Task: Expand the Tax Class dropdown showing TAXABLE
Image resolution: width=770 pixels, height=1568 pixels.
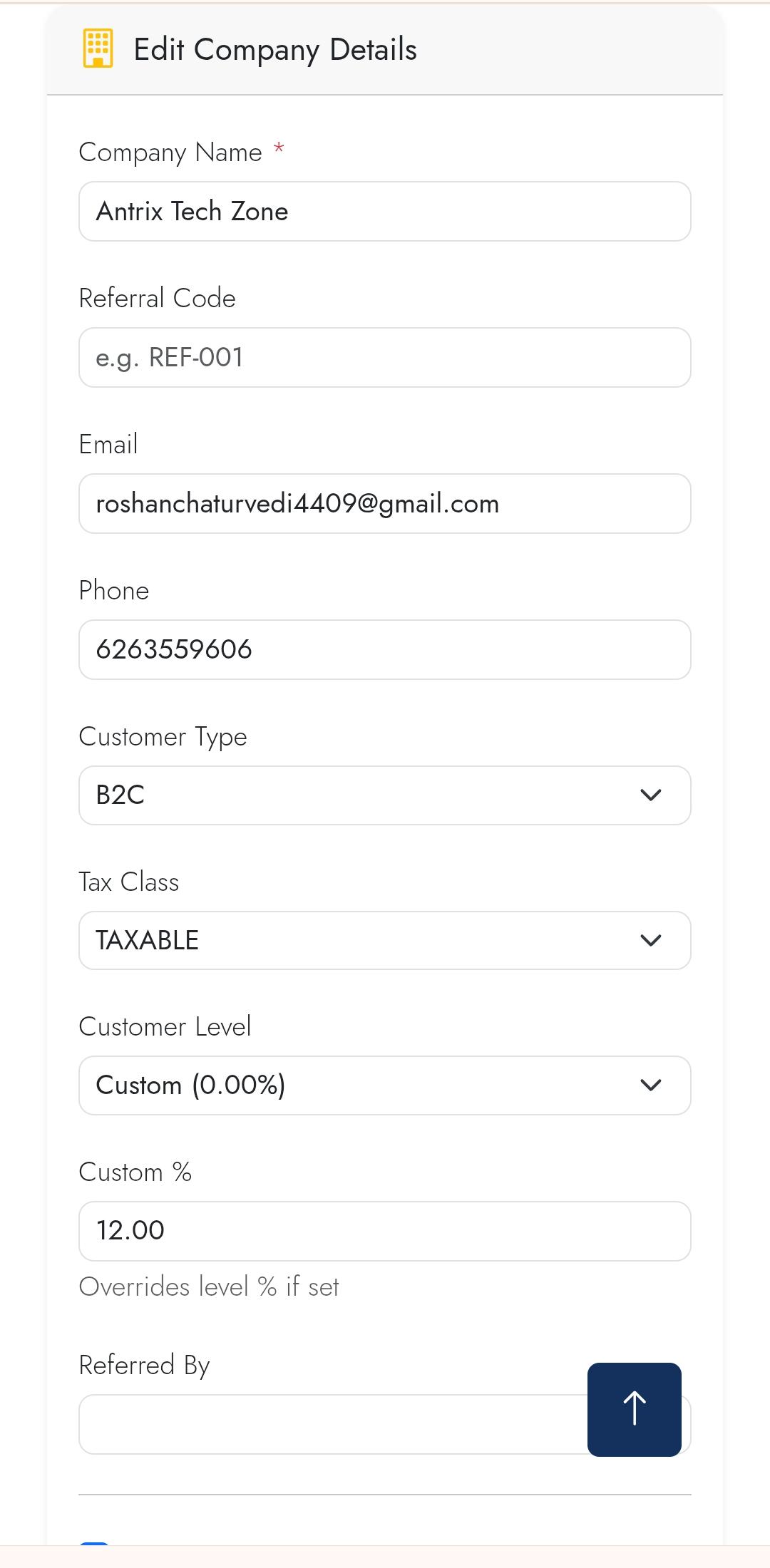Action: 384,941
